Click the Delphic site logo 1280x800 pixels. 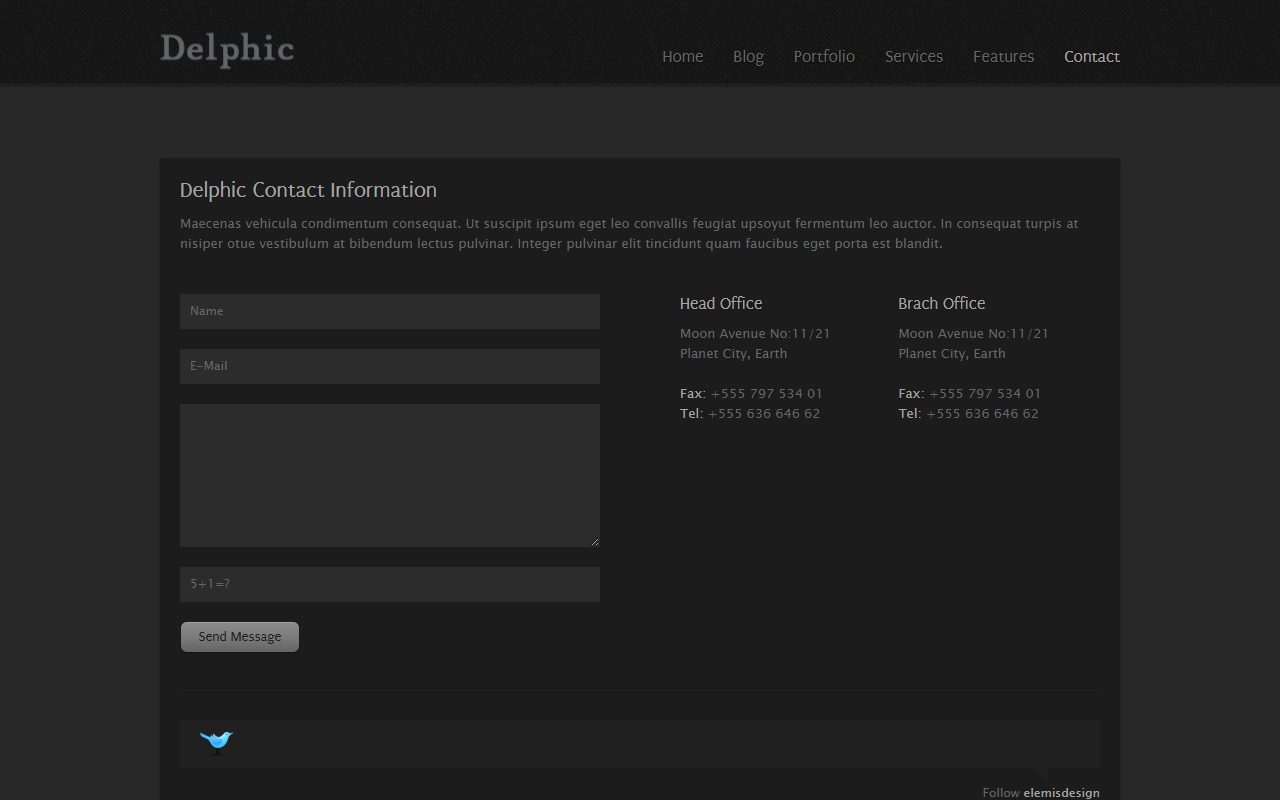[227, 49]
